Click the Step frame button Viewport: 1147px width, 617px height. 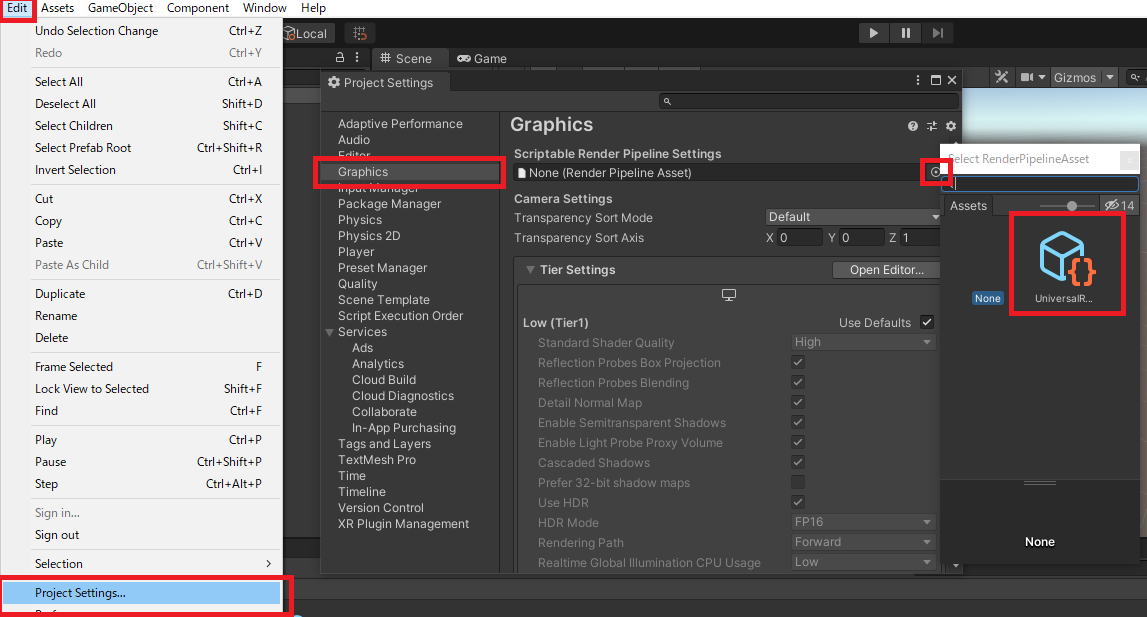click(x=938, y=33)
